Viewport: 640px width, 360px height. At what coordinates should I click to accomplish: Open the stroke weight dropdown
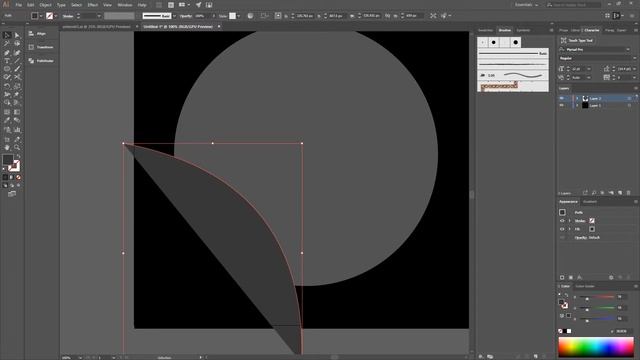(x=99, y=16)
